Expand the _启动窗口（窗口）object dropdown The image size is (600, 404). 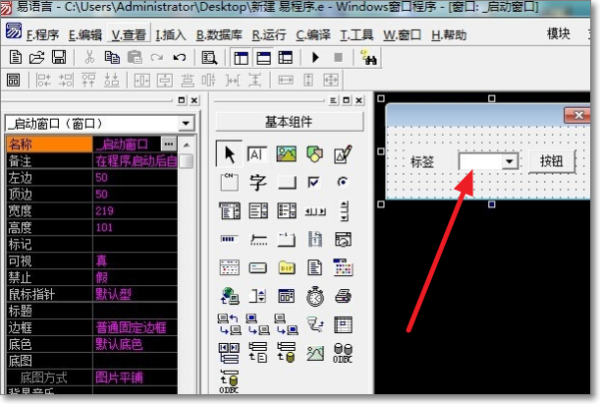(x=186, y=124)
